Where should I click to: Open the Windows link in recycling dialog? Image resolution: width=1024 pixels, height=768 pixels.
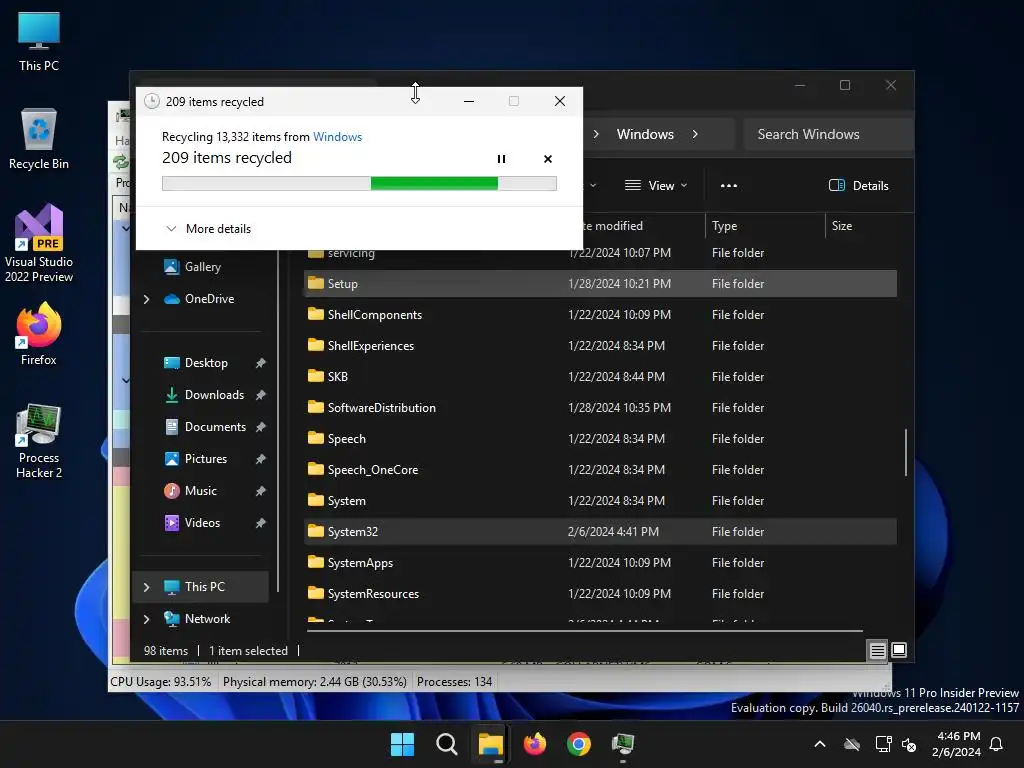[x=337, y=136]
